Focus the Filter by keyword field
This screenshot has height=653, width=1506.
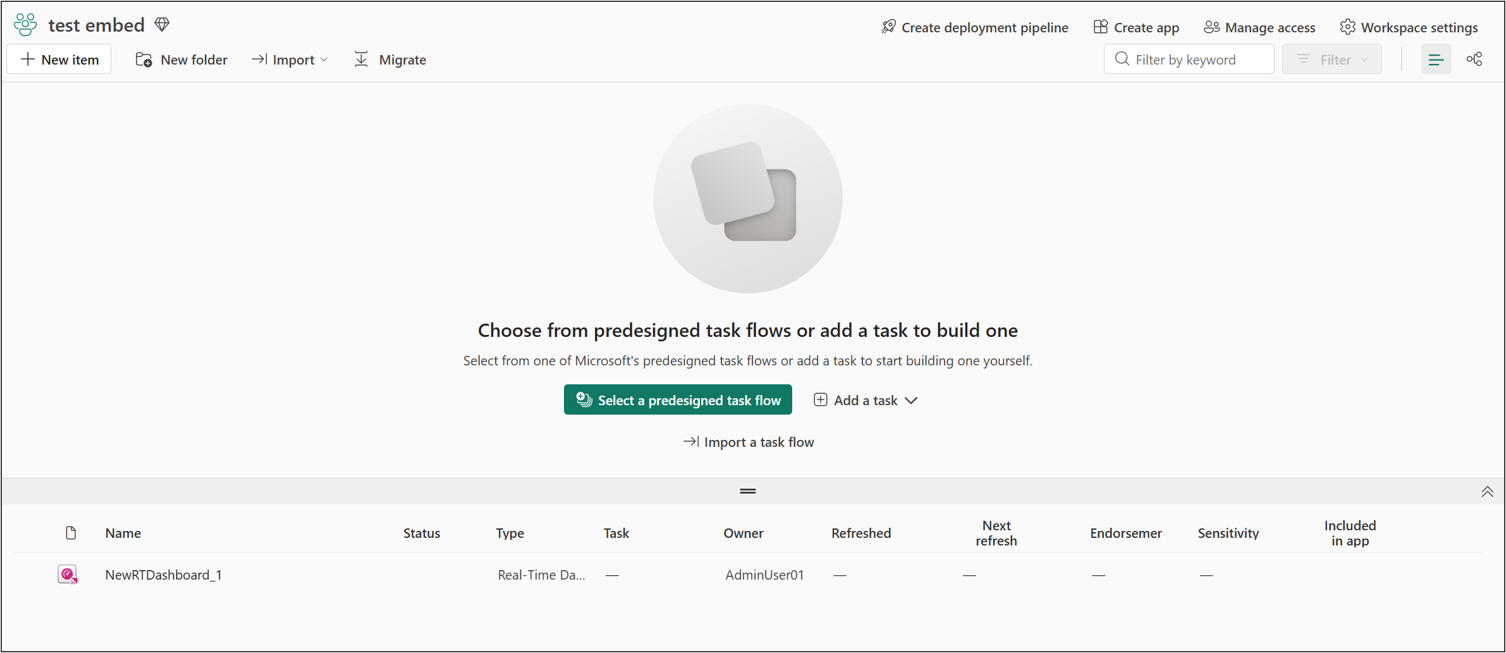coord(1189,59)
